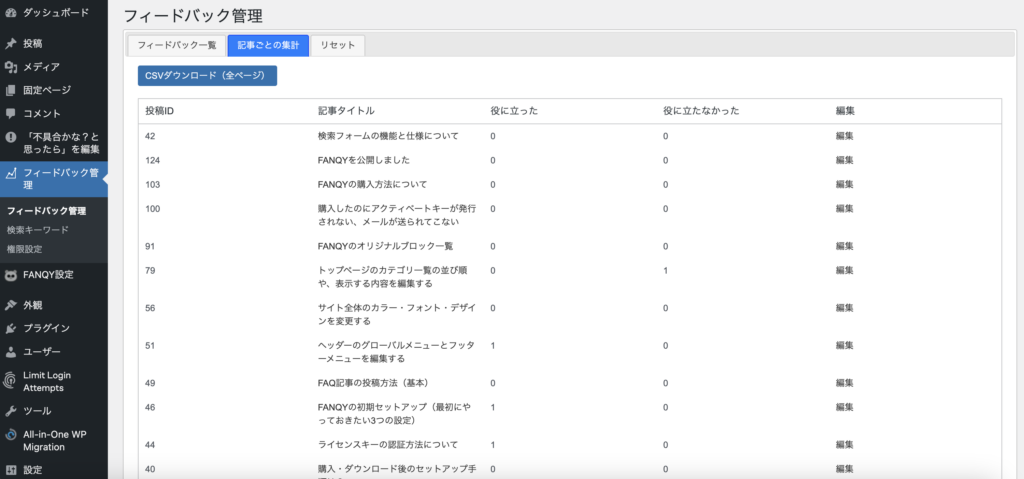Switch to the フィードバック一覧 tab
This screenshot has width=1024, height=479.
pos(176,46)
